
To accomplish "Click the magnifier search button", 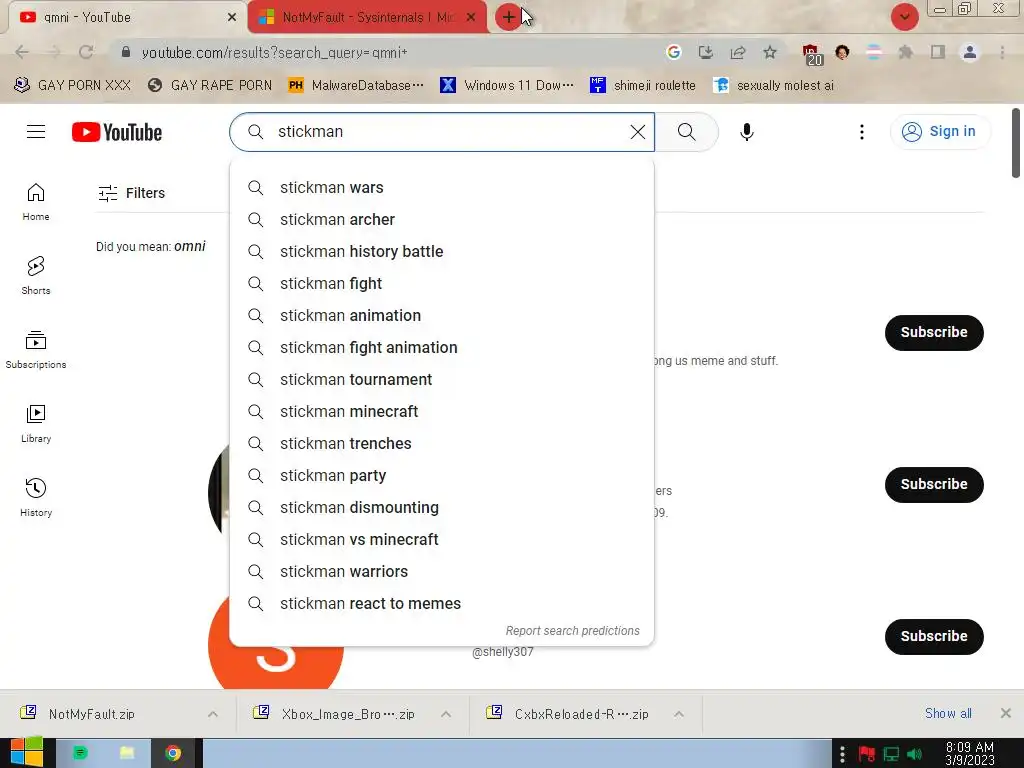I will point(686,132).
